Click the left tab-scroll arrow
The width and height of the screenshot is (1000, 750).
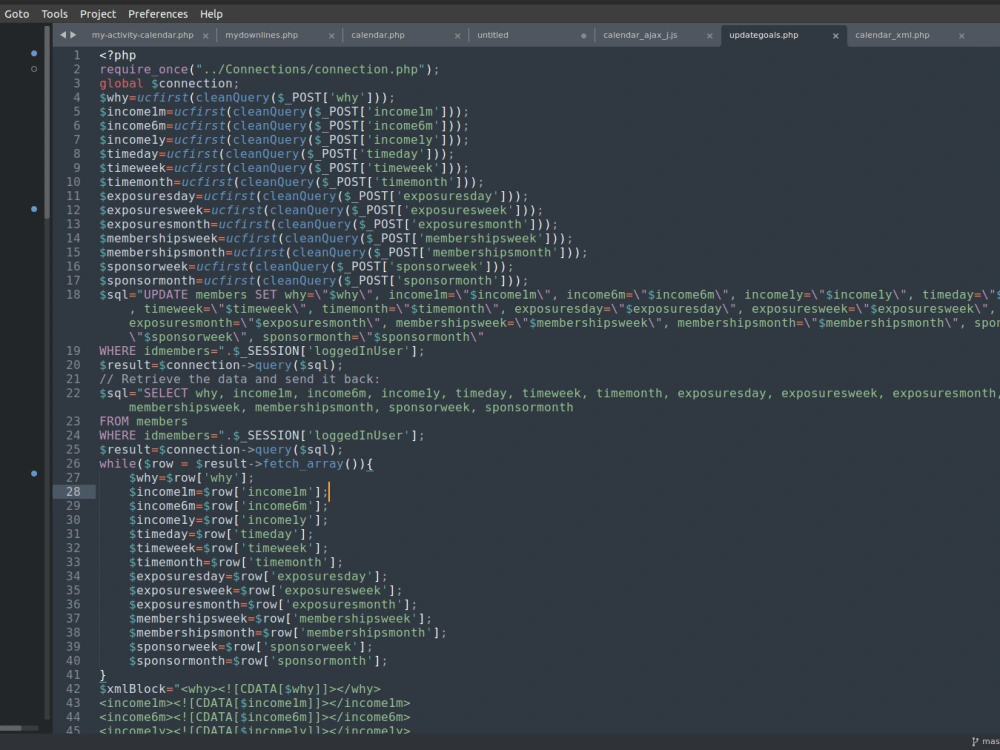(x=62, y=35)
